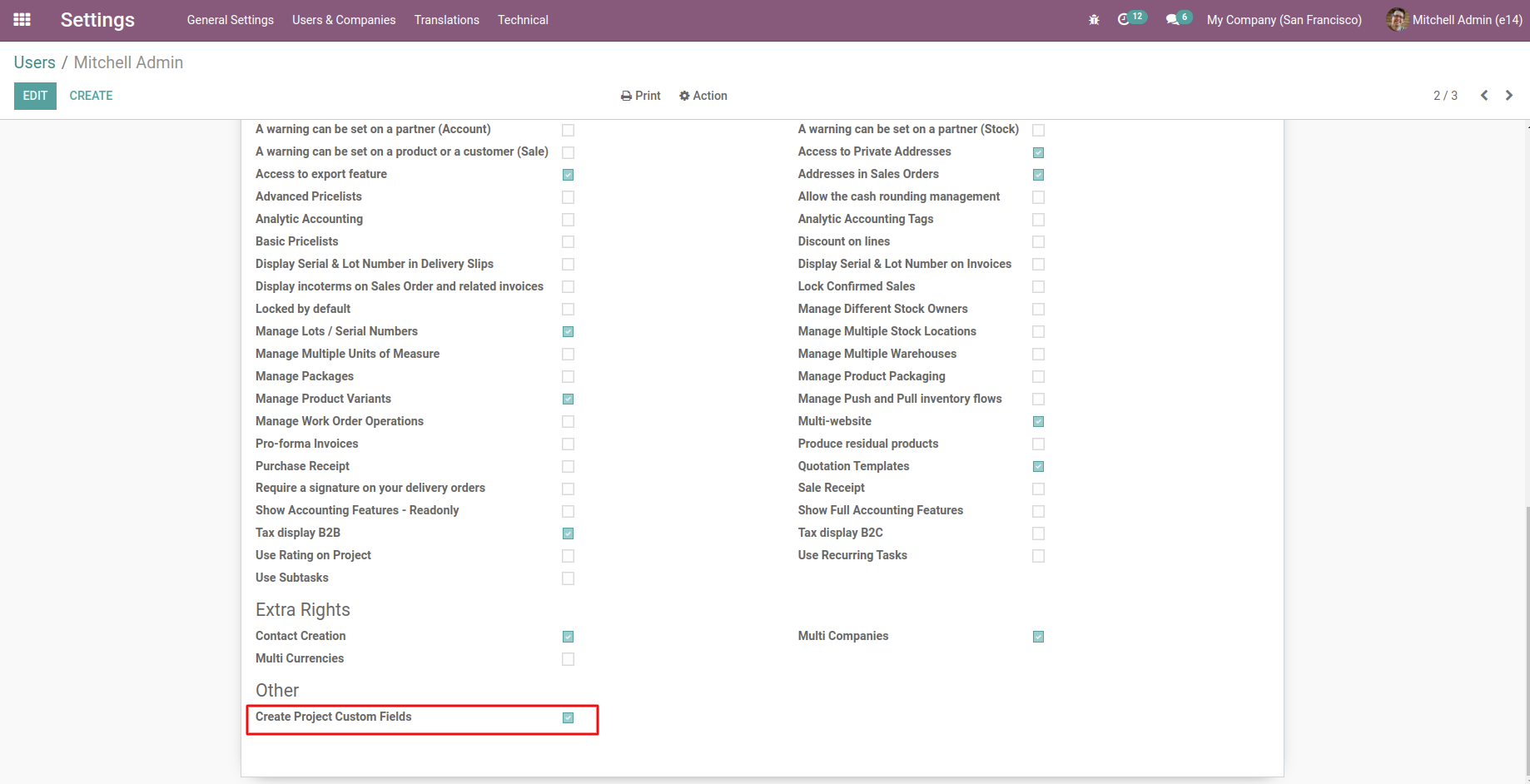The width and height of the screenshot is (1530, 784).
Task: Toggle Manage Packages checkbox
Action: 568,377
